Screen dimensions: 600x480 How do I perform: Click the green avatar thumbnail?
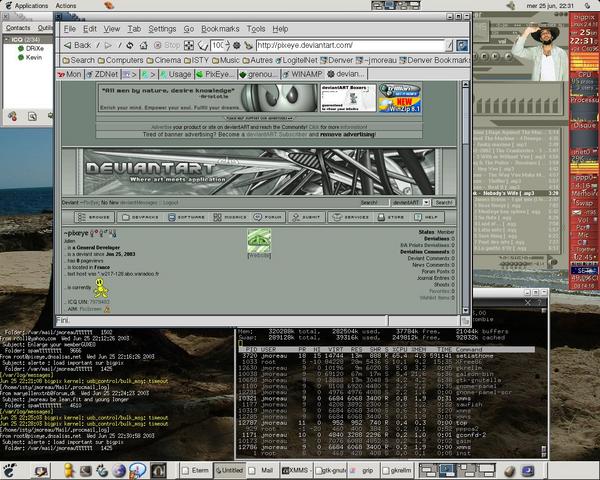pyautogui.click(x=259, y=240)
